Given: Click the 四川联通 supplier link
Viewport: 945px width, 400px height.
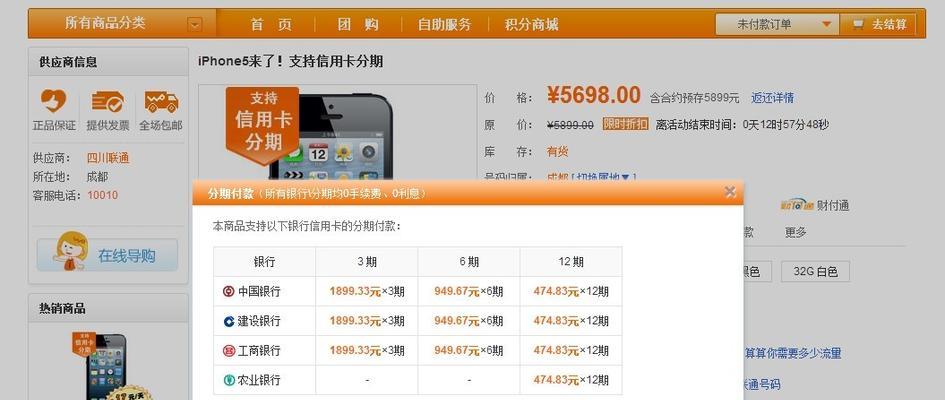Looking at the screenshot, I should (x=108, y=158).
